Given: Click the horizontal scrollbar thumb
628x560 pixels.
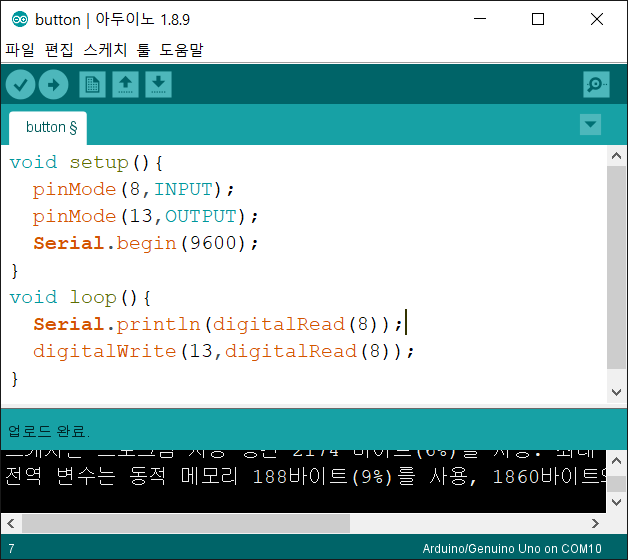Looking at the screenshot, I should [186, 523].
